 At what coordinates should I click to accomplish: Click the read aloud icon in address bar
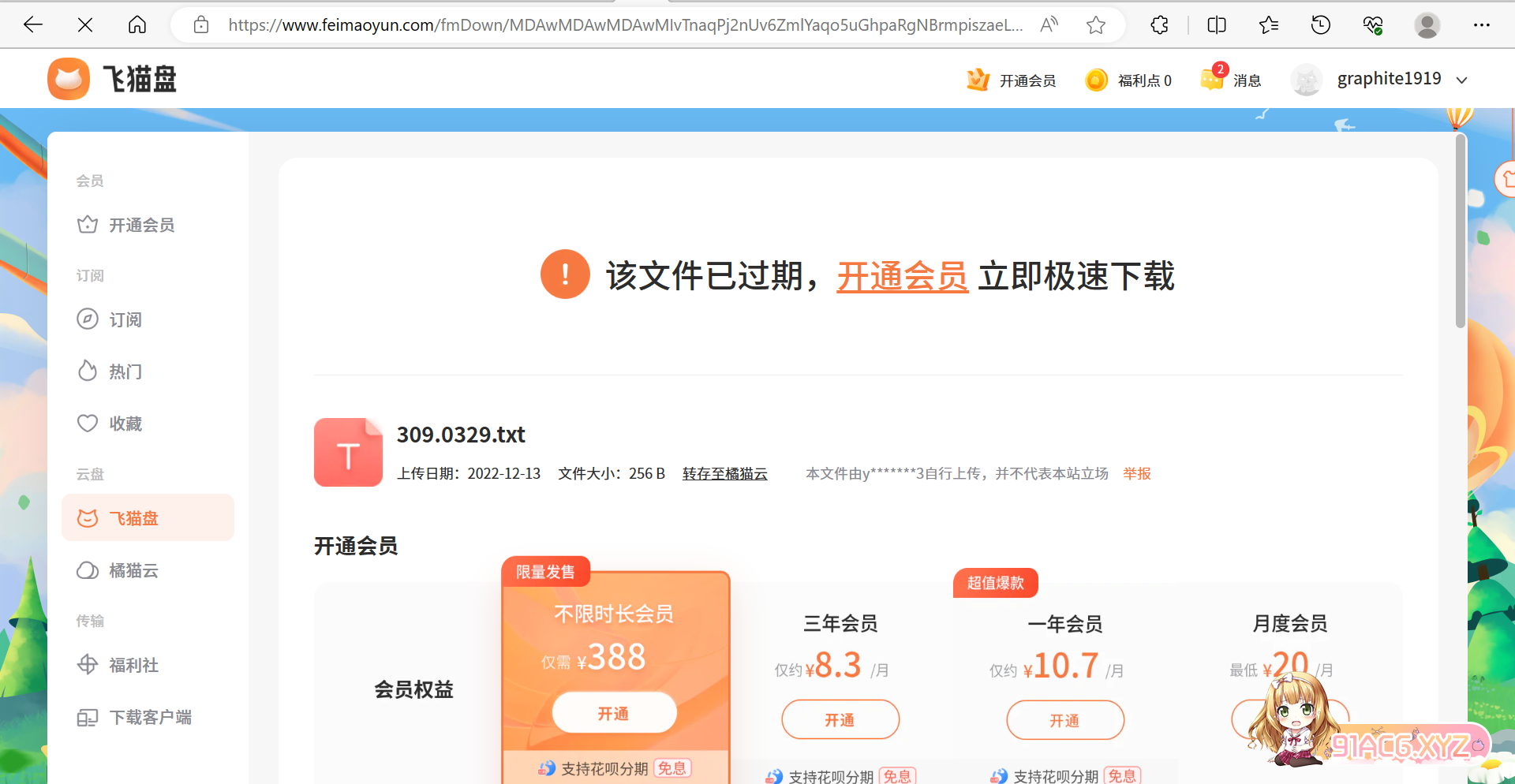point(1049,25)
